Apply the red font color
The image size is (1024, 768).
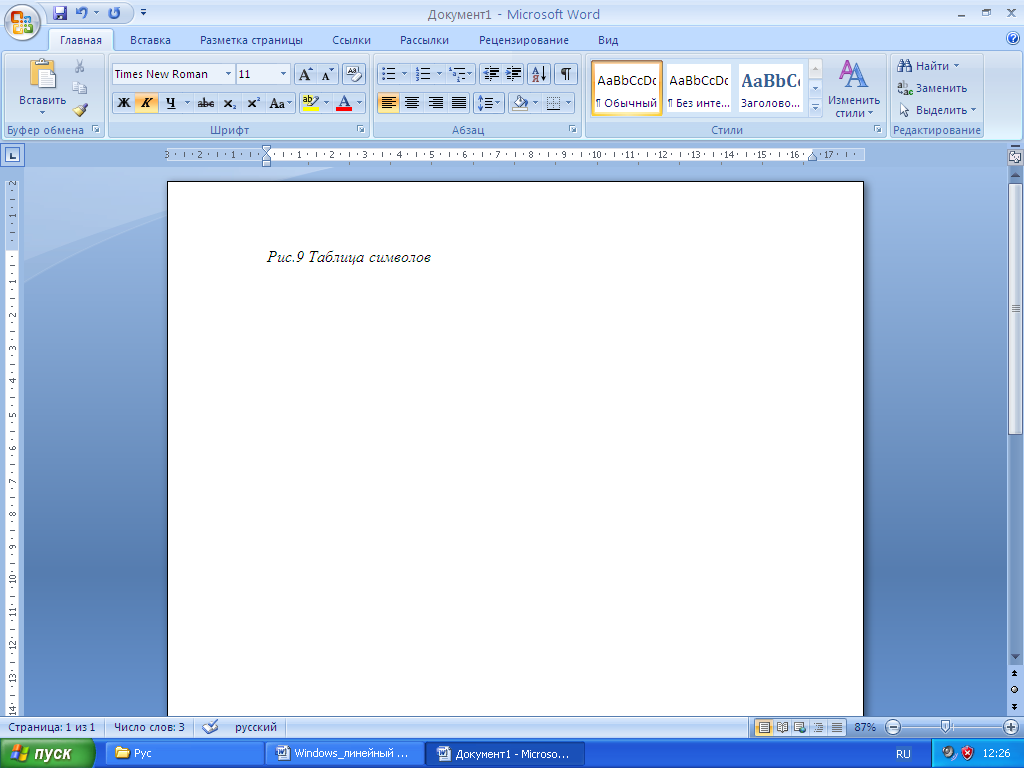(x=344, y=103)
